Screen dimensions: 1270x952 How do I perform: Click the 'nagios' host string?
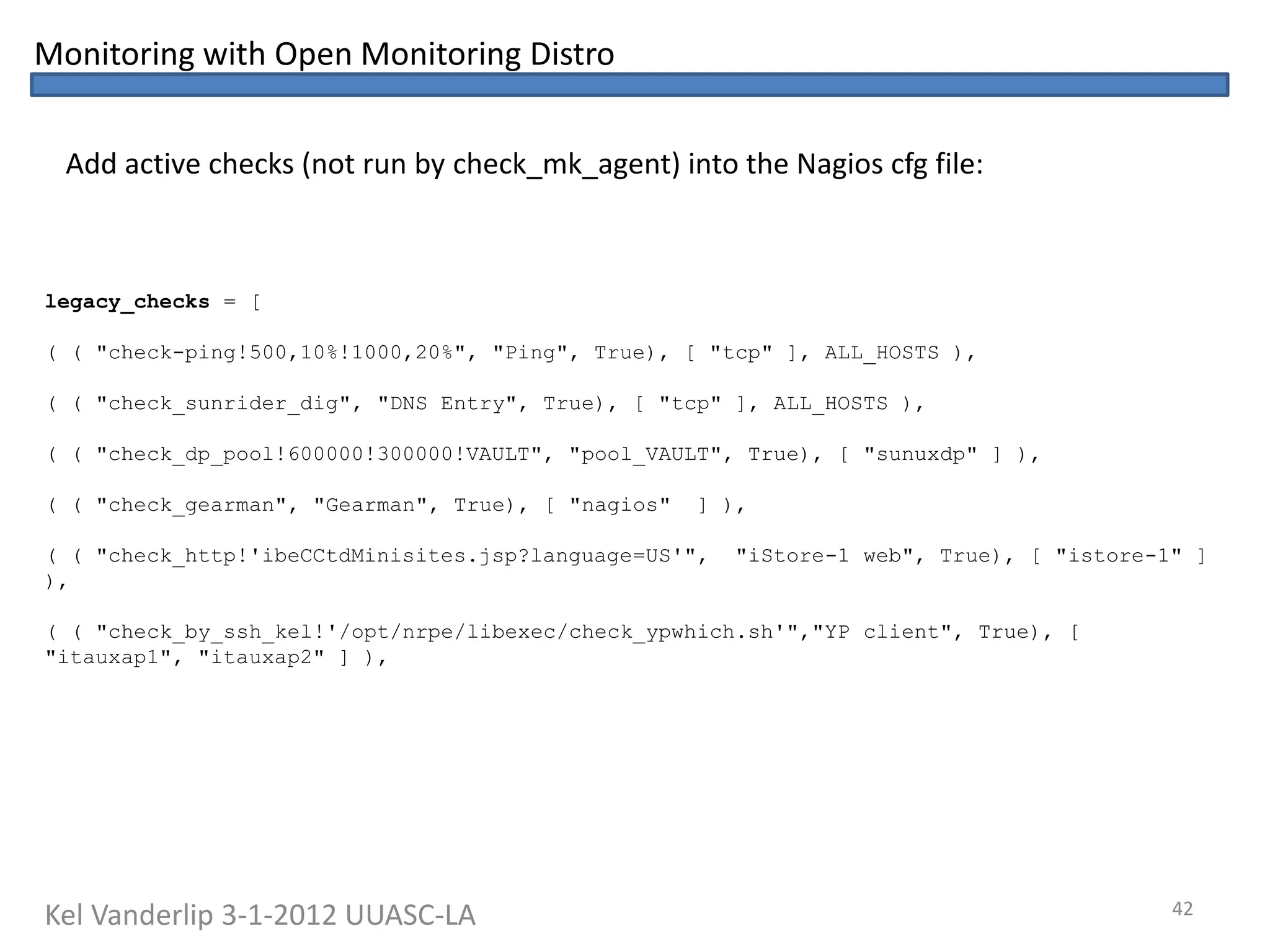(619, 505)
